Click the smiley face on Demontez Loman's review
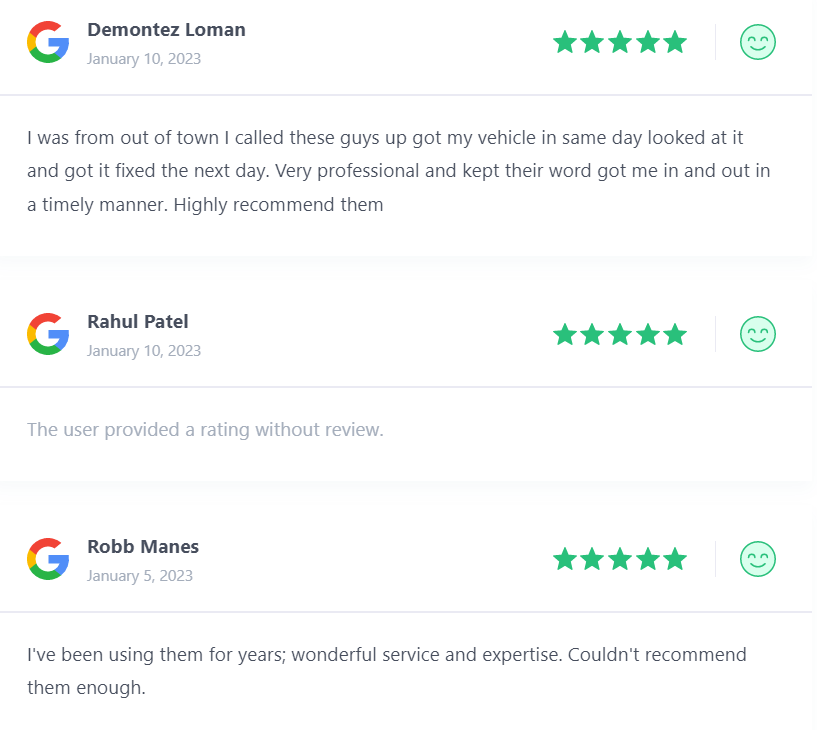The height and width of the screenshot is (730, 817). click(758, 42)
